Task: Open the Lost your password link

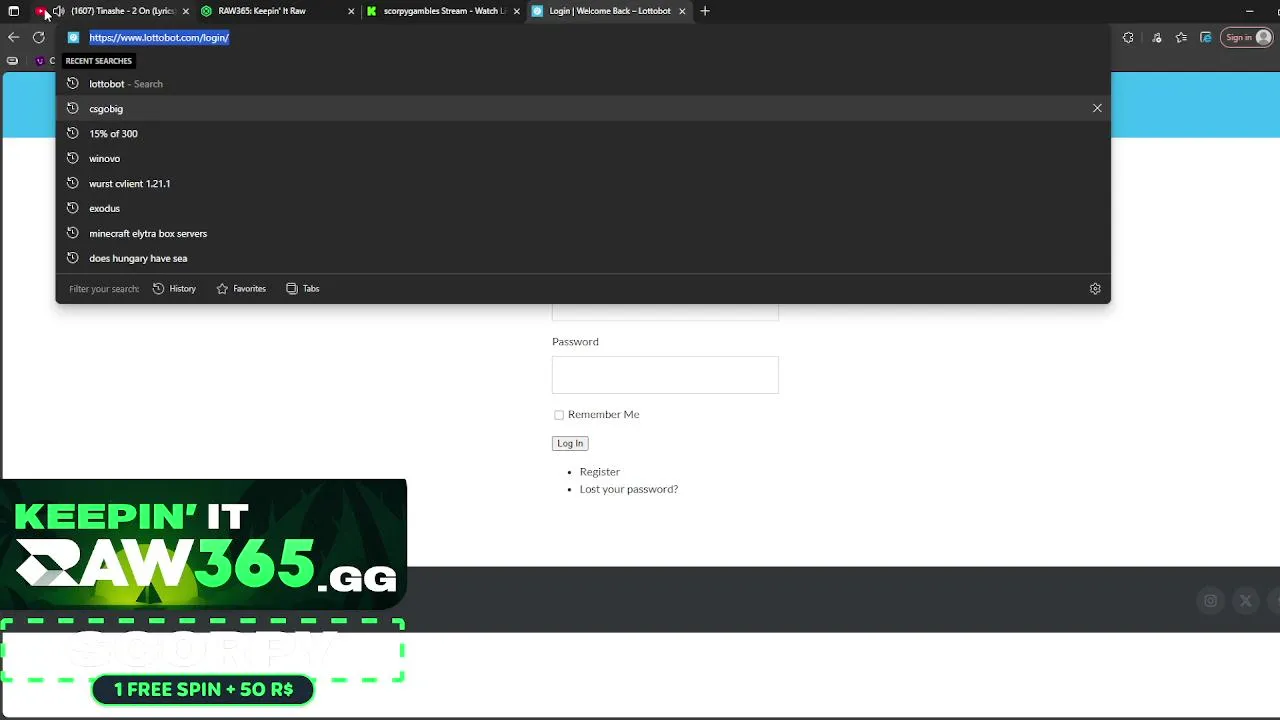Action: pos(629,489)
